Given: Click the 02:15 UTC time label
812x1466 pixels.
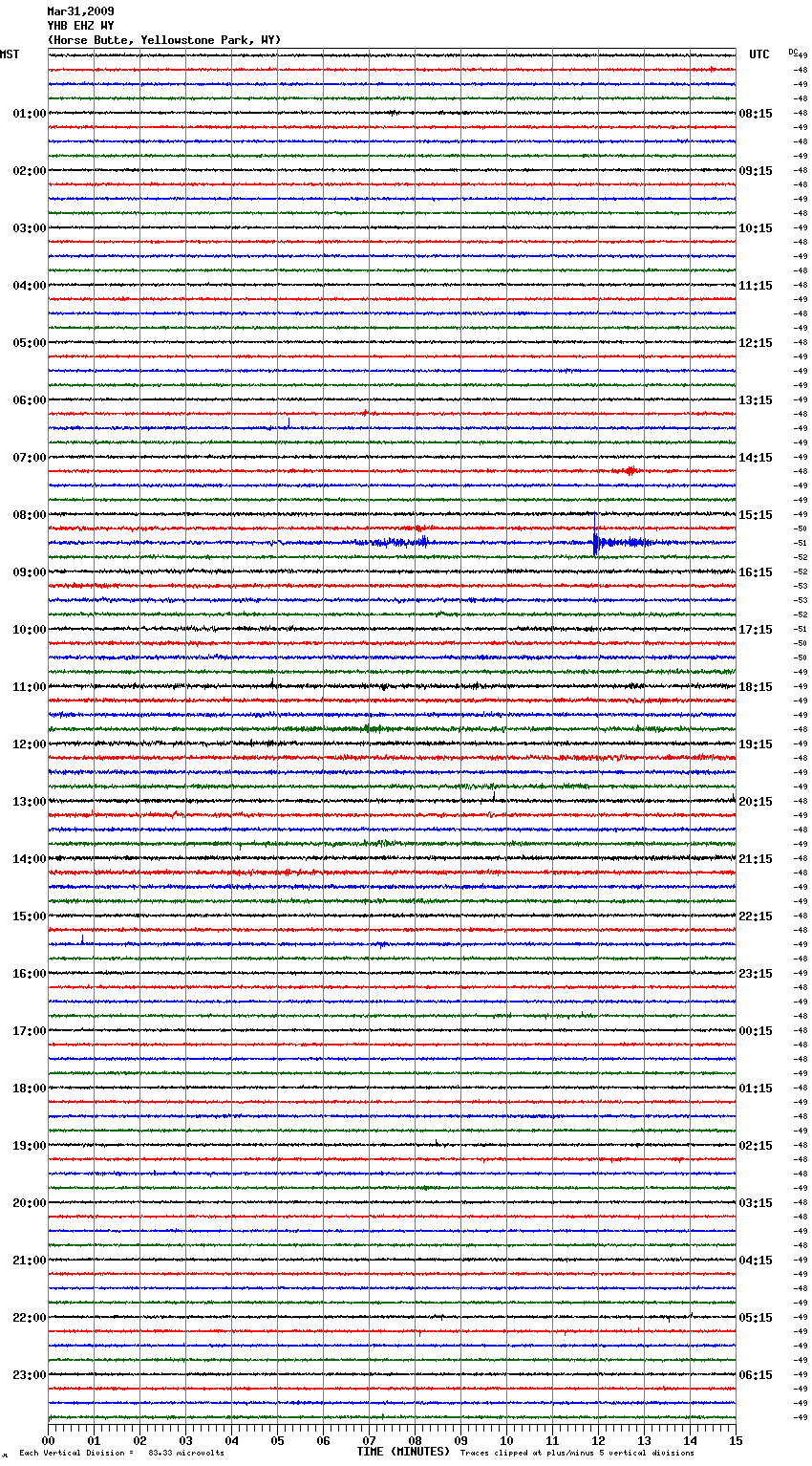Looking at the screenshot, I should (756, 1146).
